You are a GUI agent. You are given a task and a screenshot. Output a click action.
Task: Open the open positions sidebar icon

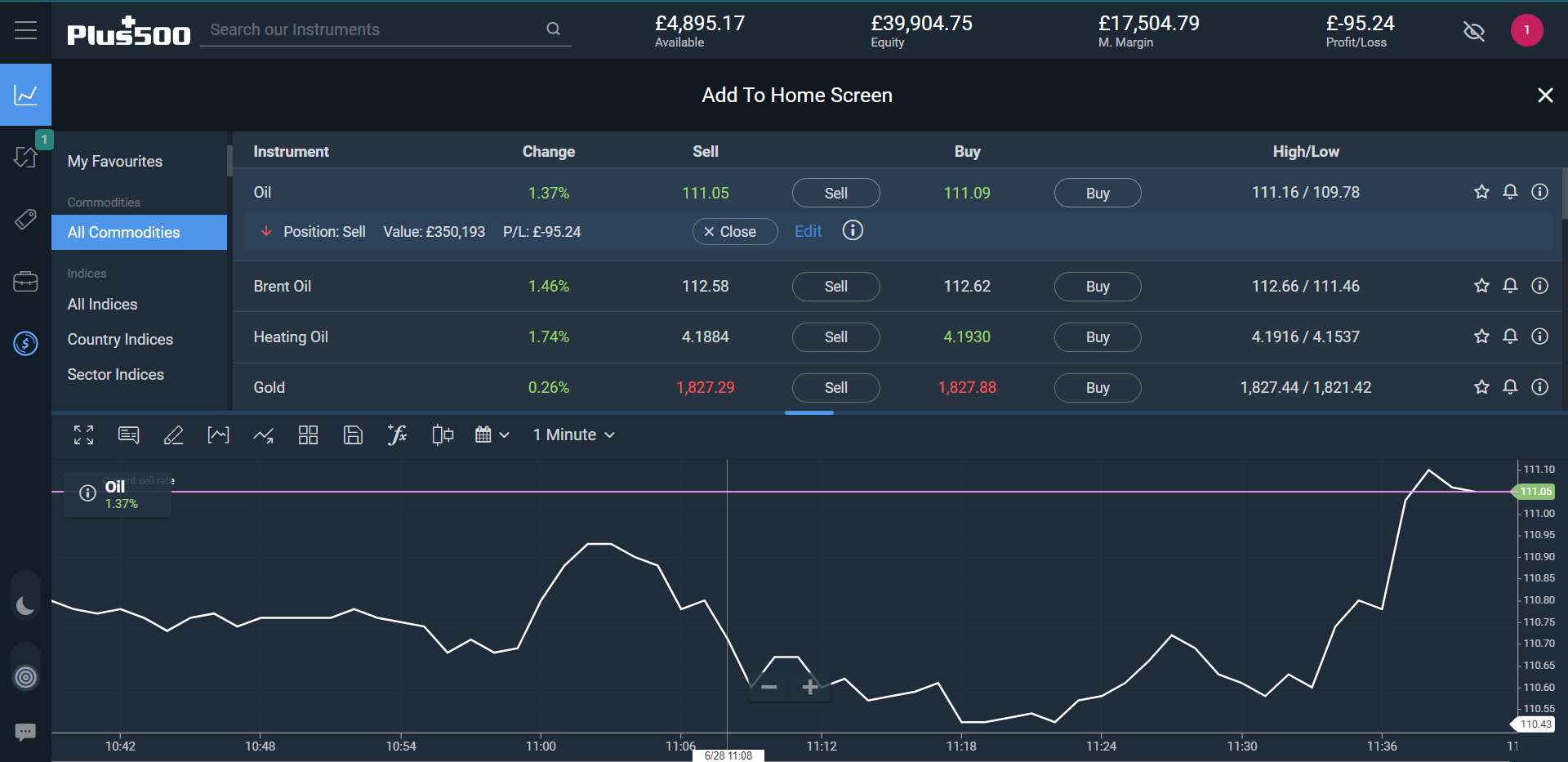[x=25, y=157]
